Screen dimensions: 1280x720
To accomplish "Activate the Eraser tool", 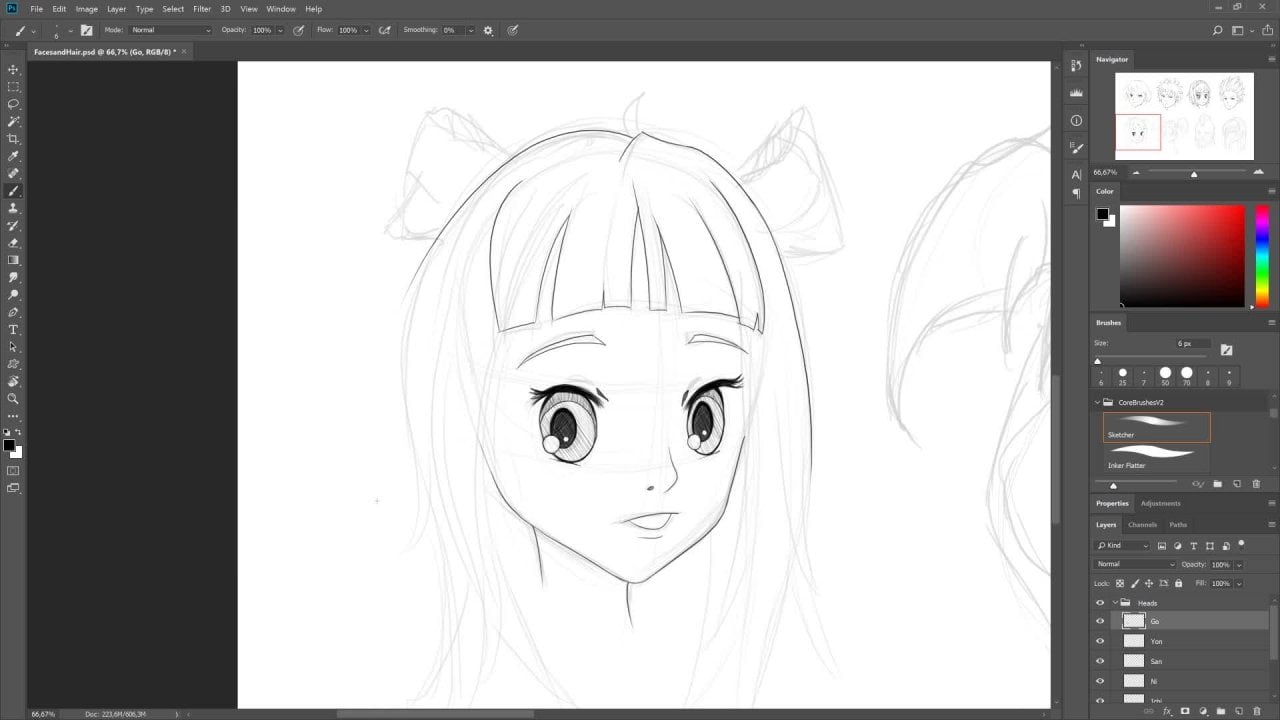I will point(13,243).
